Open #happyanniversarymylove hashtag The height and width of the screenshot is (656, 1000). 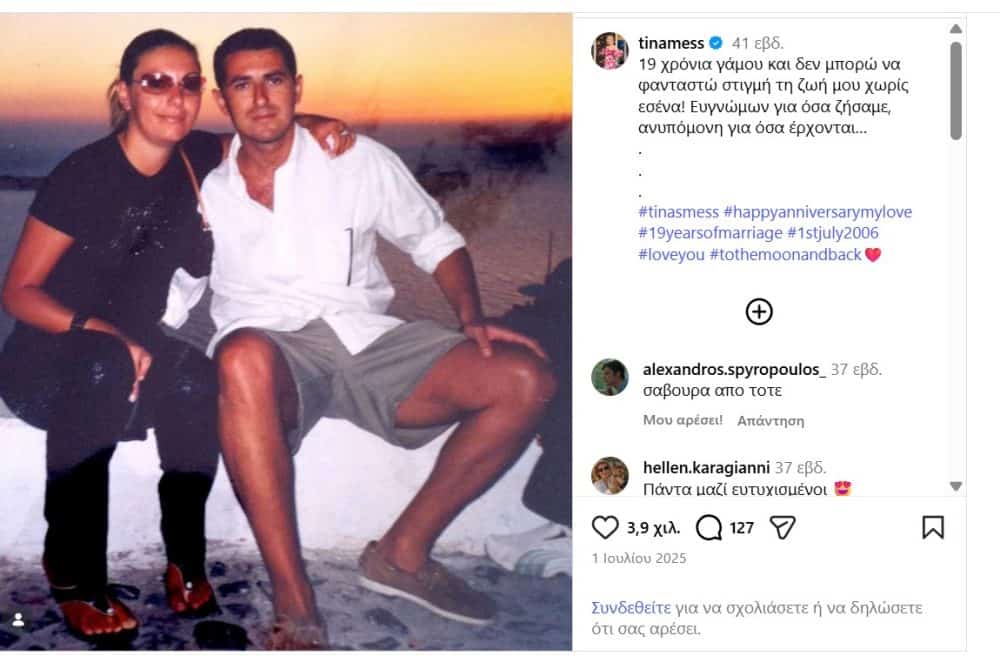(817, 212)
